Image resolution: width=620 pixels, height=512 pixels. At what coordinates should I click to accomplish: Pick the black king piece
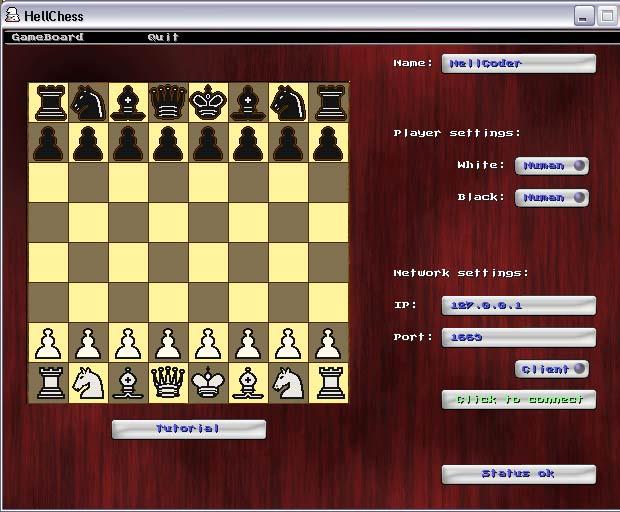pyautogui.click(x=208, y=102)
